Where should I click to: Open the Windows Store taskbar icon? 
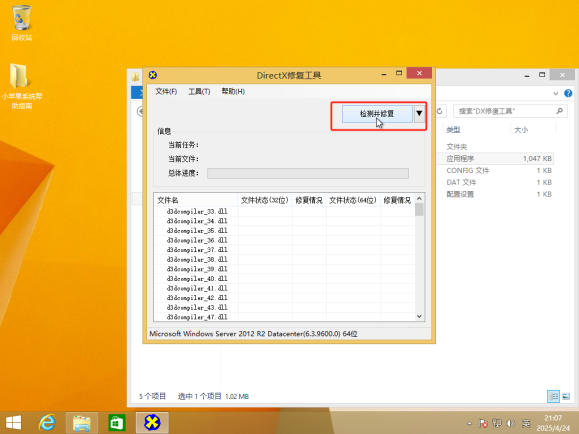(x=117, y=423)
